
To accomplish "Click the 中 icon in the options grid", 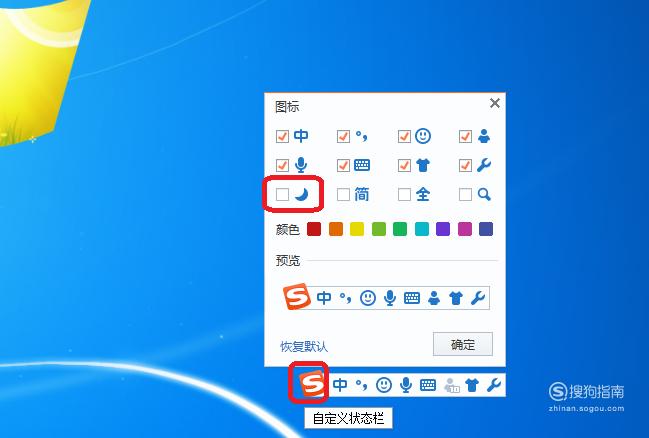I will [x=301, y=136].
